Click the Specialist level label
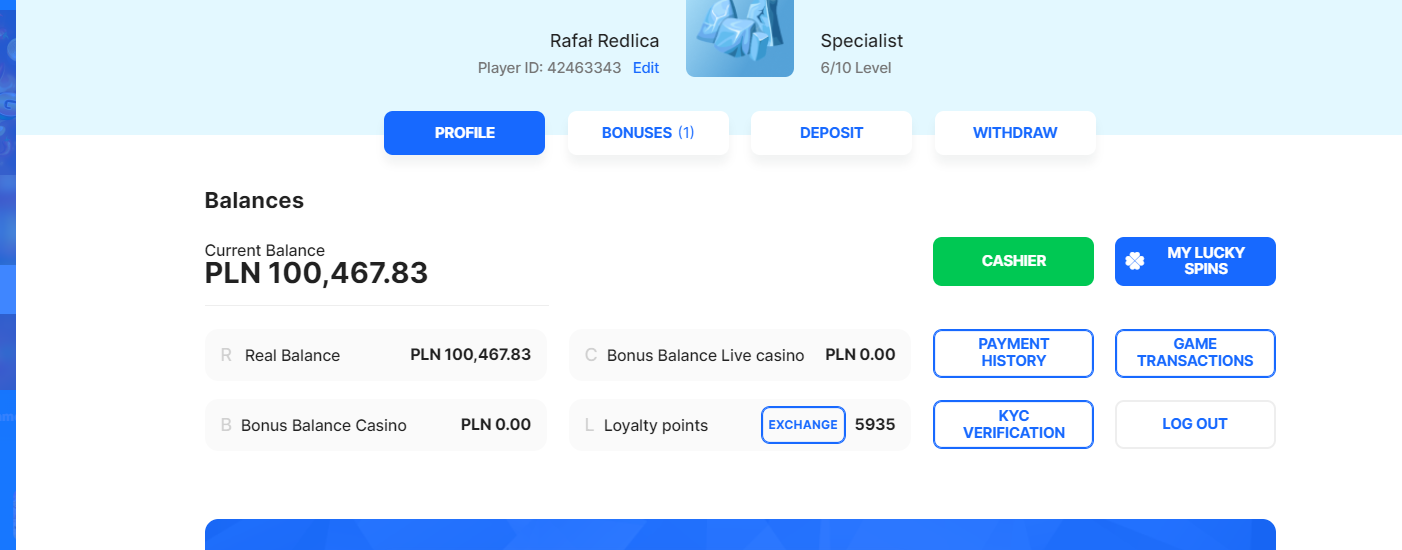This screenshot has height=550, width=1402. 861,41
